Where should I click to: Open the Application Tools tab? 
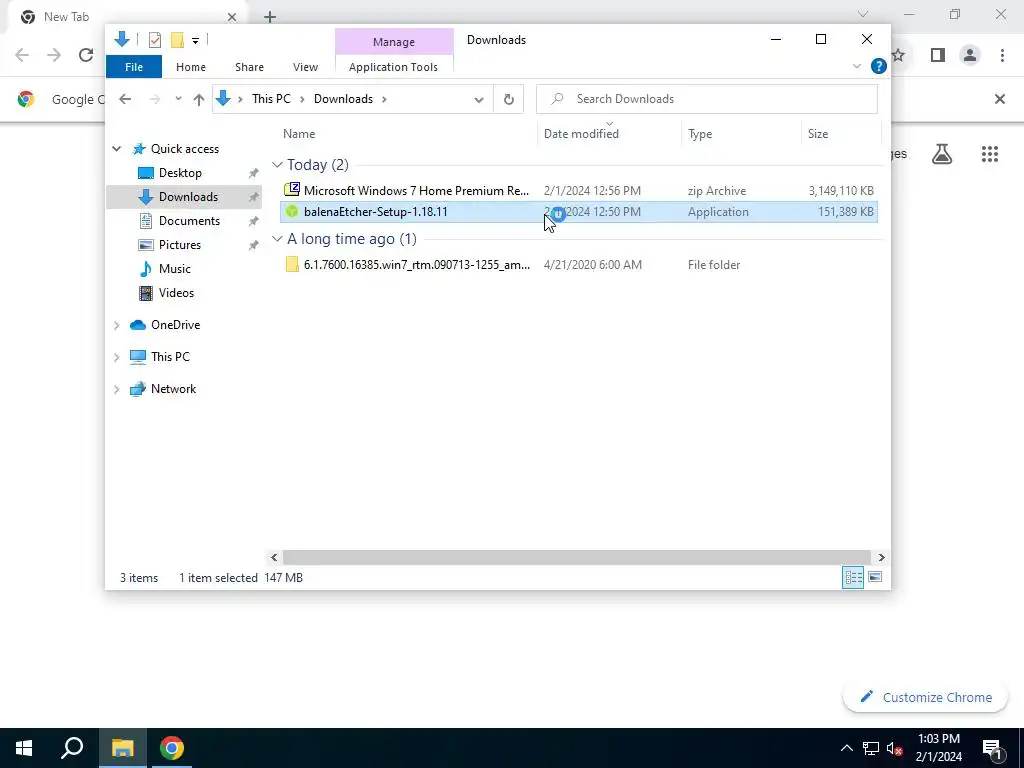(393, 67)
